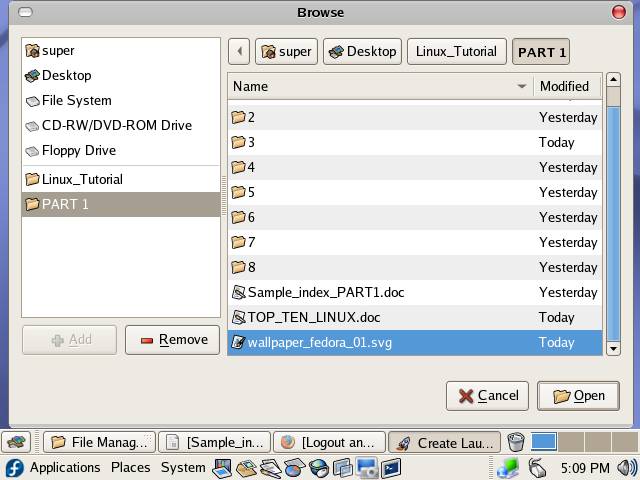Screen dimensions: 640x480
Task: Click the Open button
Action: [x=577, y=396]
